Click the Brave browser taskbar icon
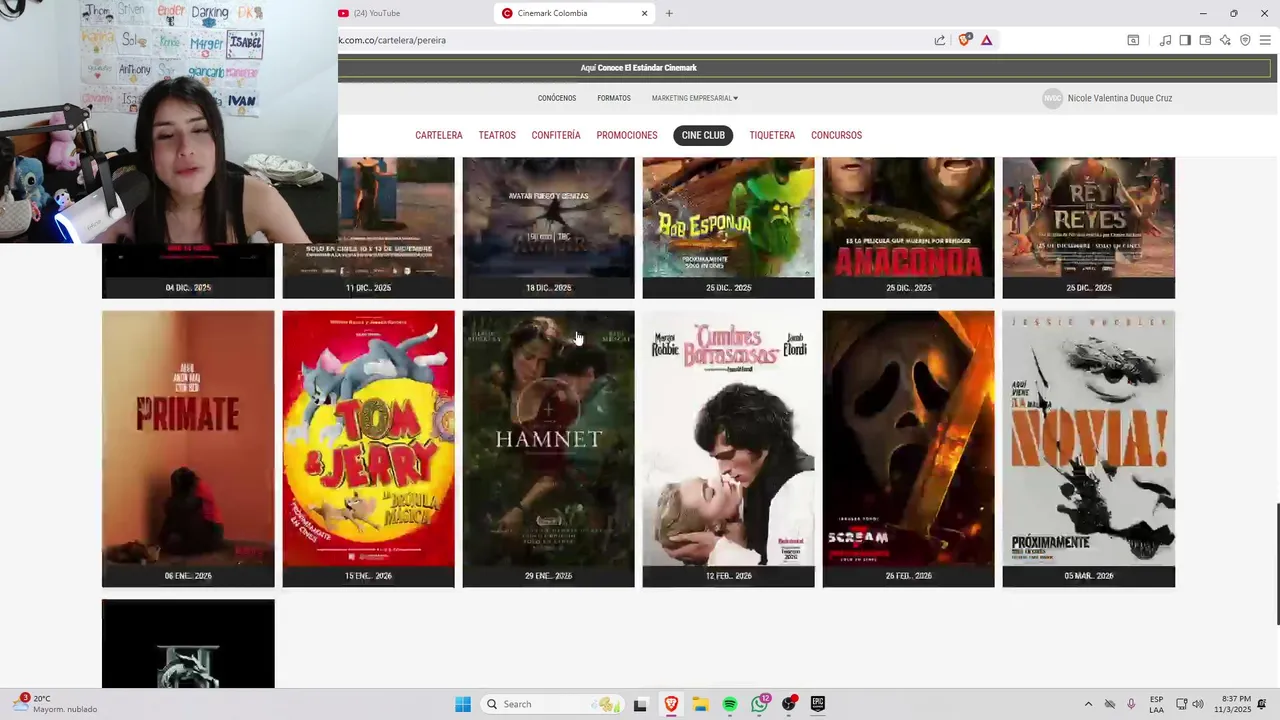 [x=671, y=704]
